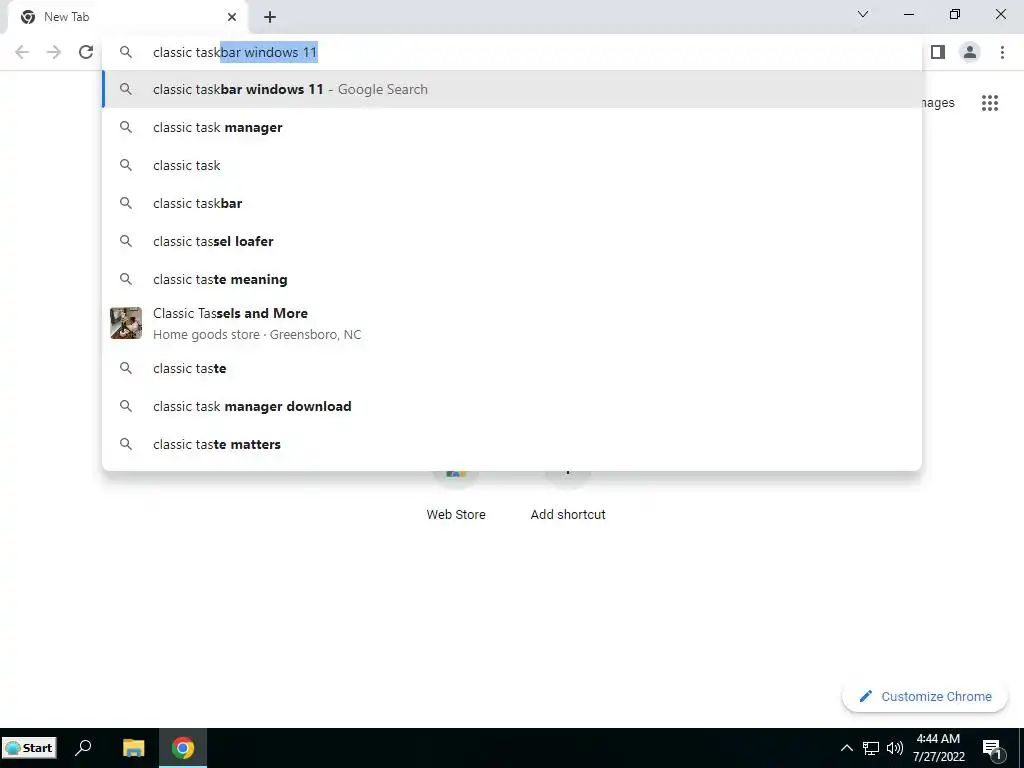Pick the 'classic task' suggestion
Viewport: 1024px width, 768px height.
pyautogui.click(x=513, y=165)
